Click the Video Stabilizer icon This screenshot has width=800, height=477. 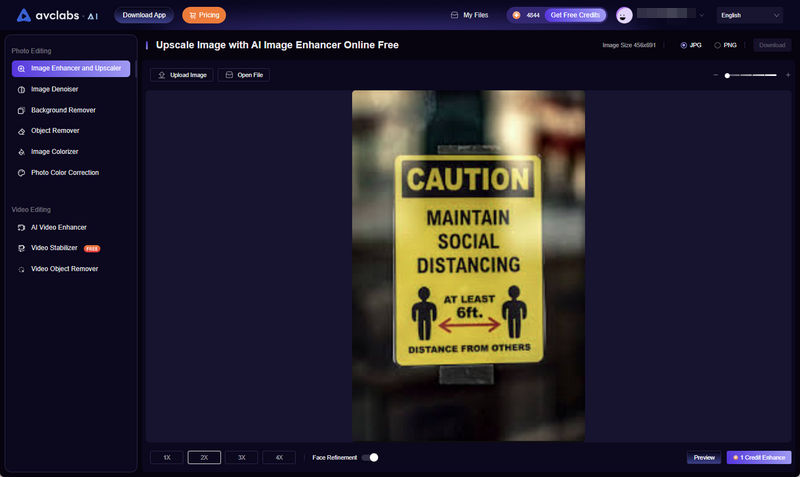(22, 248)
